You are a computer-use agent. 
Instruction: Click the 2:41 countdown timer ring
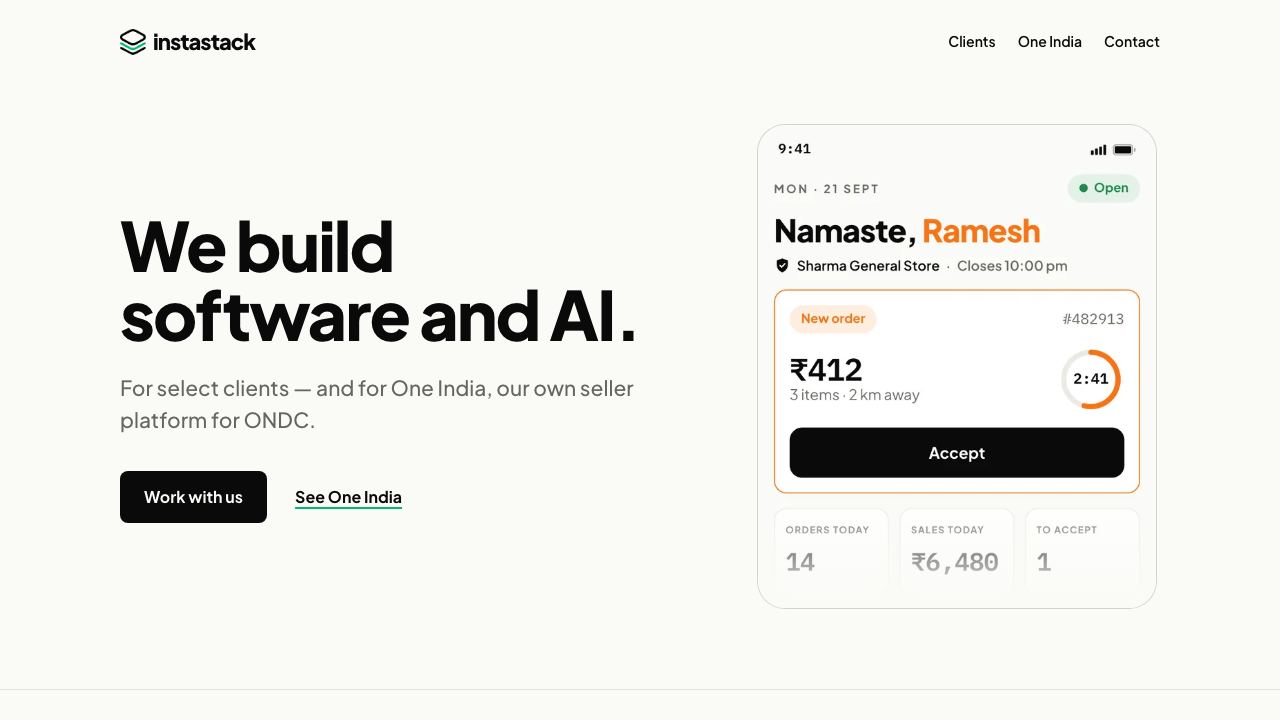[x=1091, y=379]
